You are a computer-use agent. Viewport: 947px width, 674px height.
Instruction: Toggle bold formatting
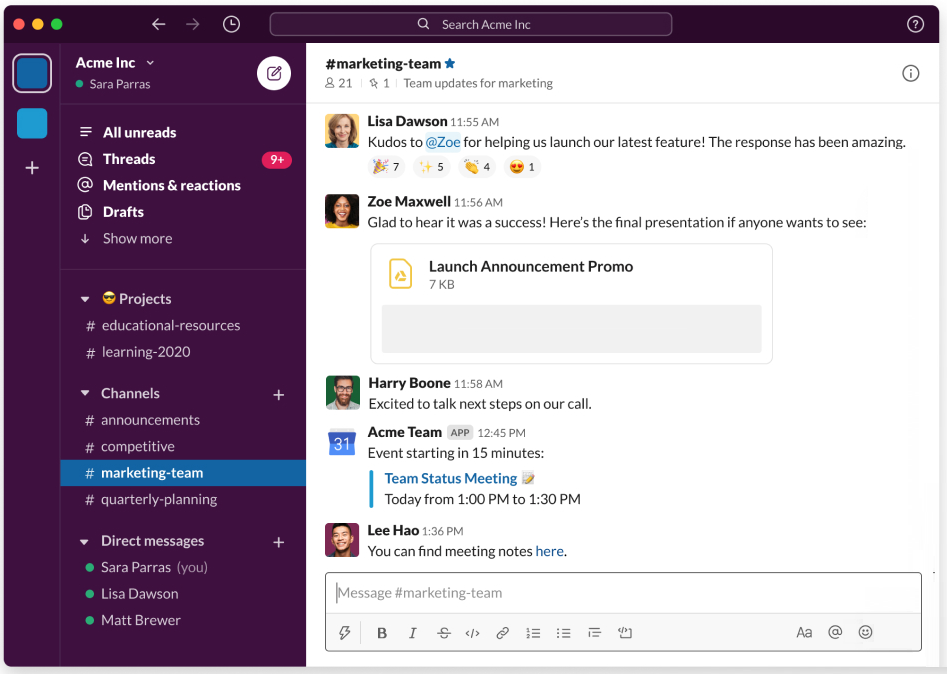click(382, 633)
